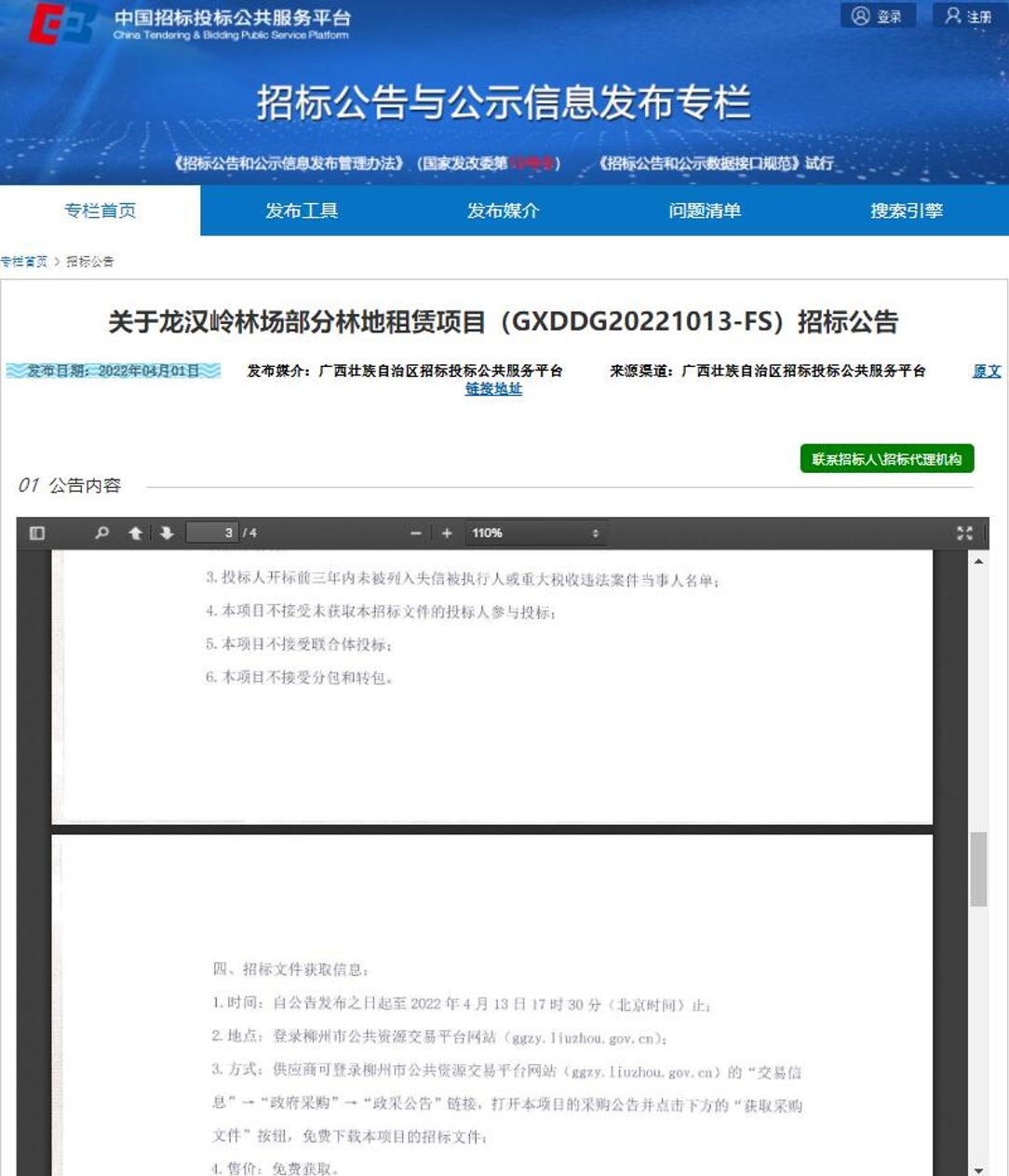The height and width of the screenshot is (1176, 1009).
Task: Click the PDF vertical scrollbar thumb
Action: [x=978, y=869]
